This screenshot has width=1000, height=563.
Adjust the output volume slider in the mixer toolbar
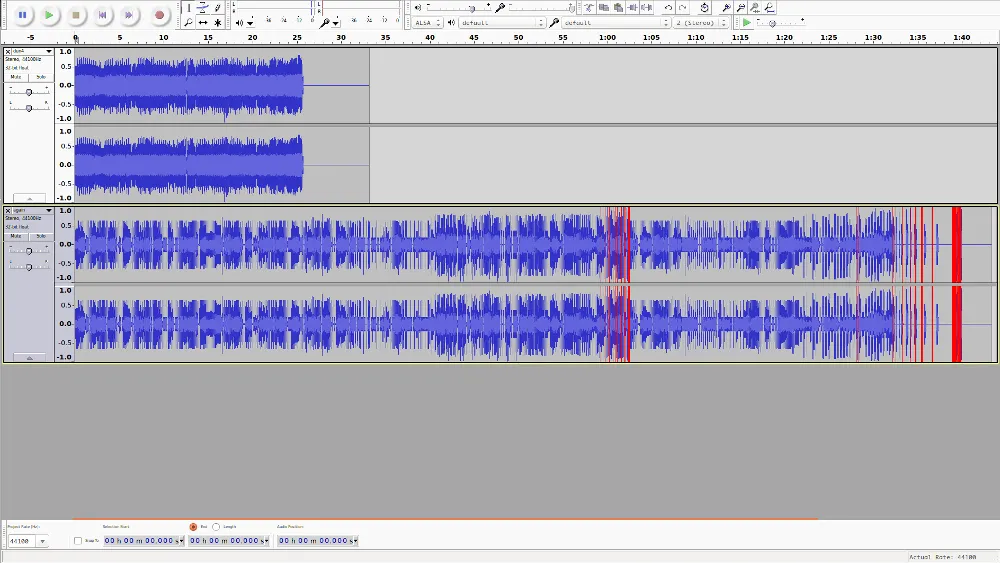pos(458,8)
